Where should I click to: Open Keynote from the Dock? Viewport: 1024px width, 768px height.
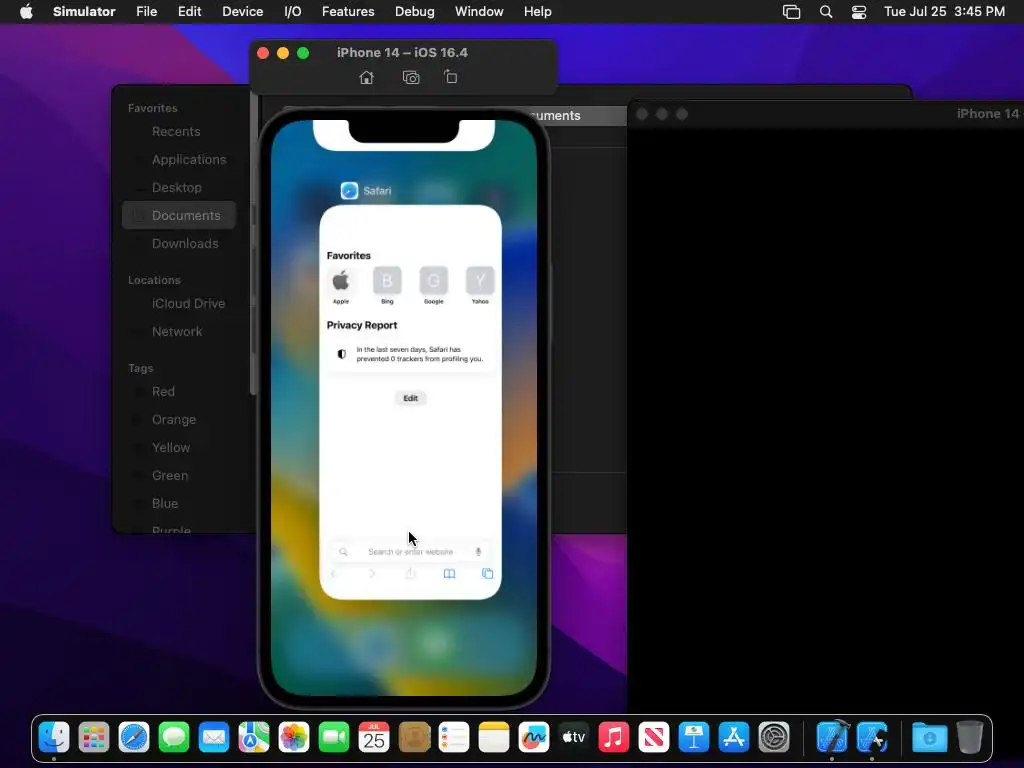[x=694, y=738]
